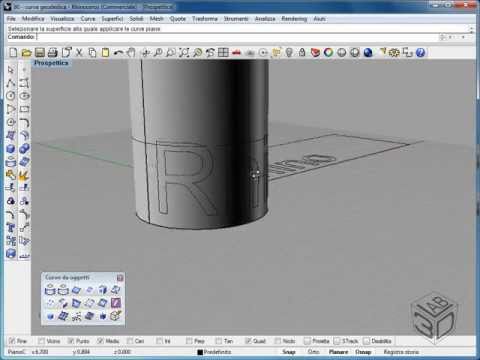Click the four-viewport layout icon
This screenshot has height=360, width=480.
[223, 53]
